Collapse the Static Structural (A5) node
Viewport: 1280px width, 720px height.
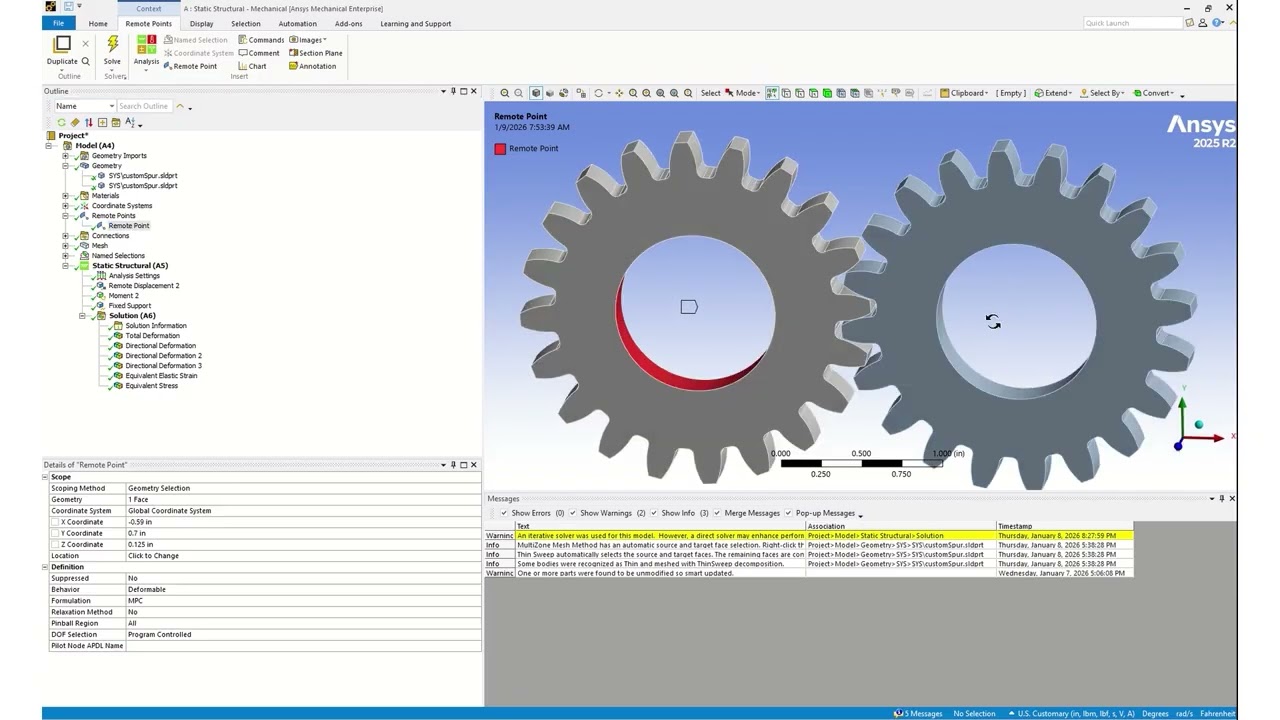coord(65,266)
